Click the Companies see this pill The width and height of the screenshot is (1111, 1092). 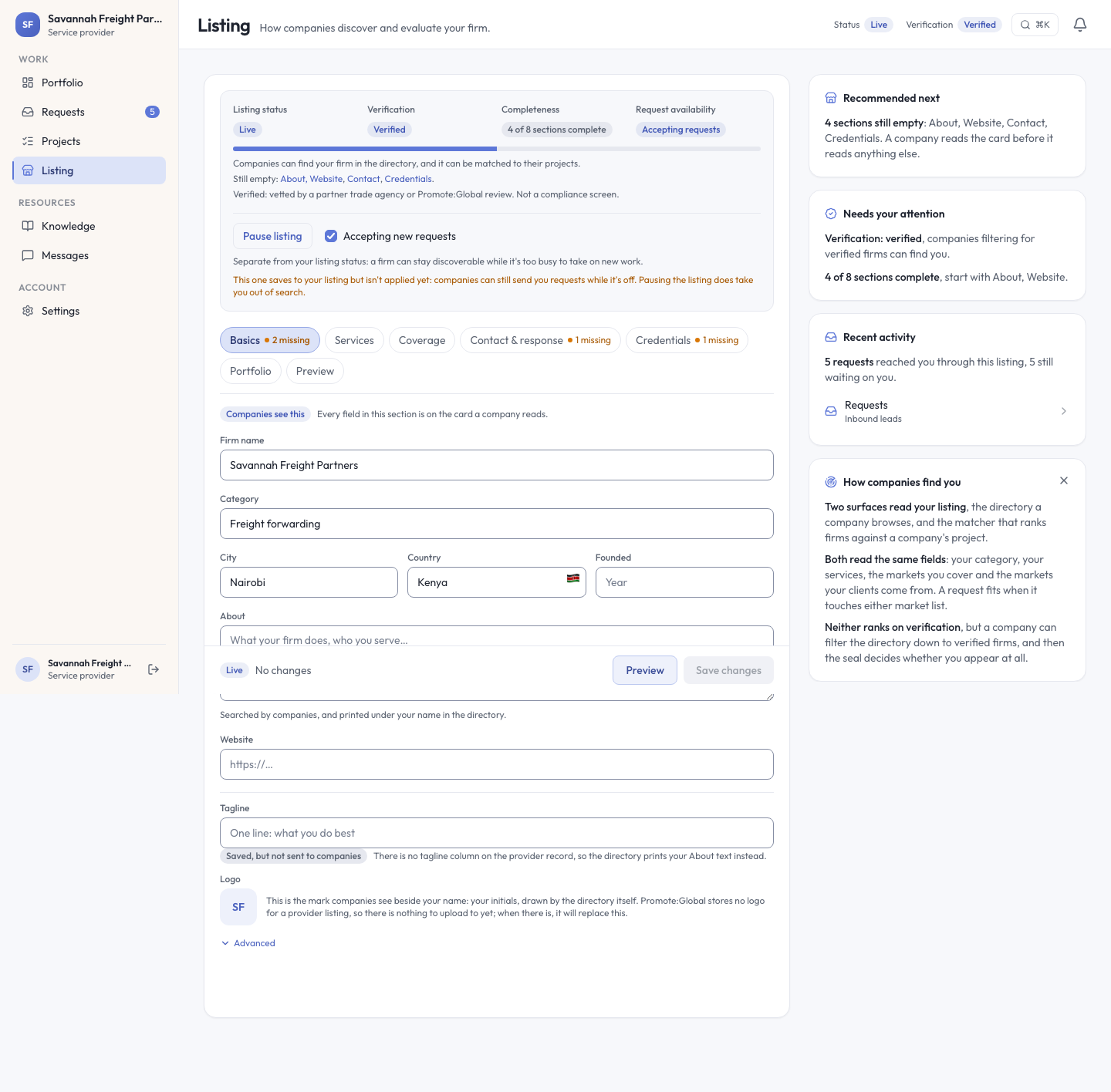(x=265, y=414)
